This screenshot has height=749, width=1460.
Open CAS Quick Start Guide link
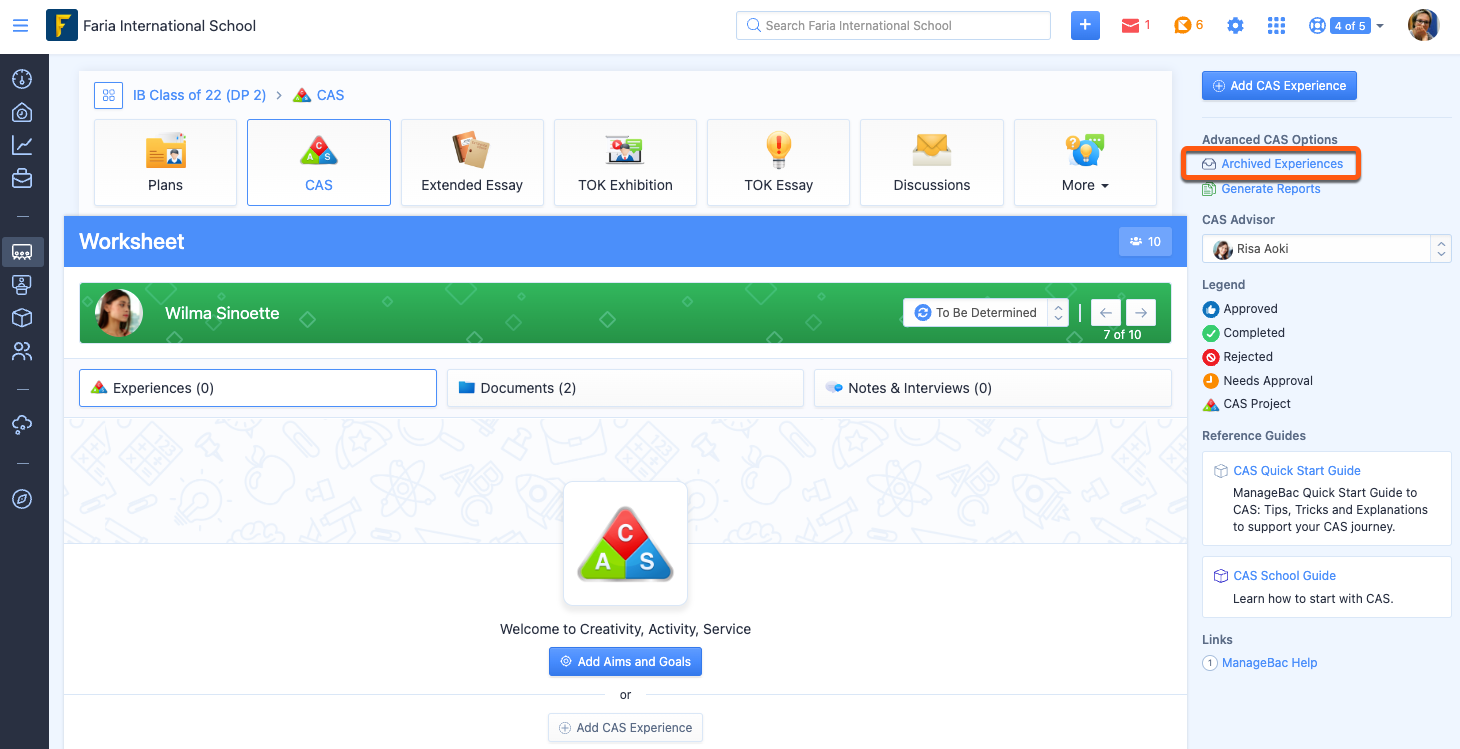click(1297, 470)
